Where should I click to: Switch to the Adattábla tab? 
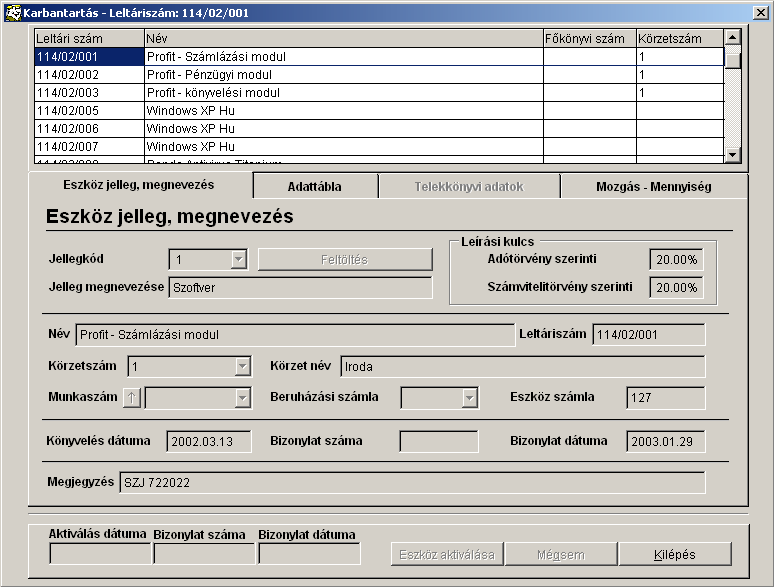click(315, 187)
